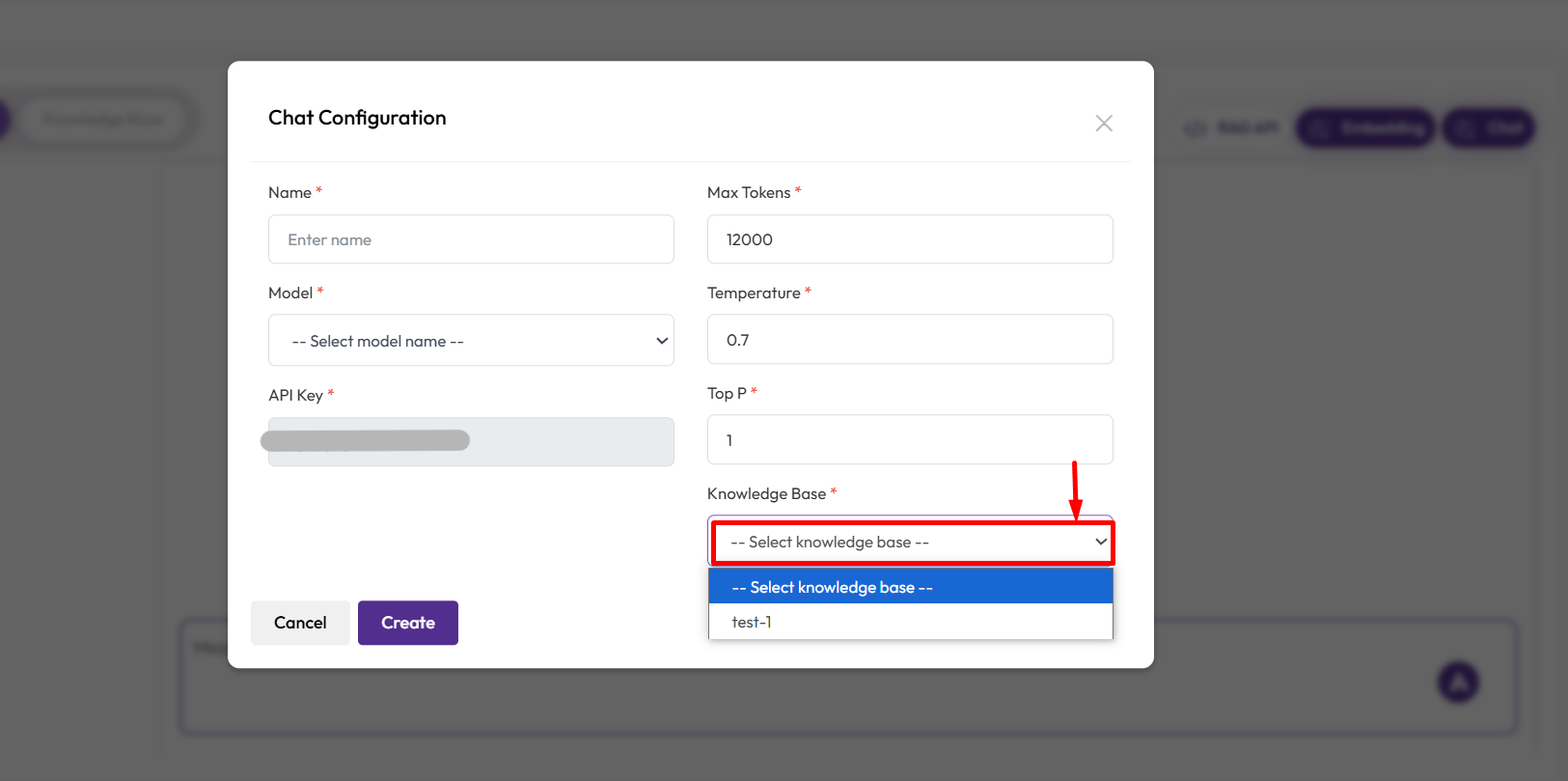Click the blurred Knowledge Base pill tab
This screenshot has width=1568, height=781.
(103, 120)
